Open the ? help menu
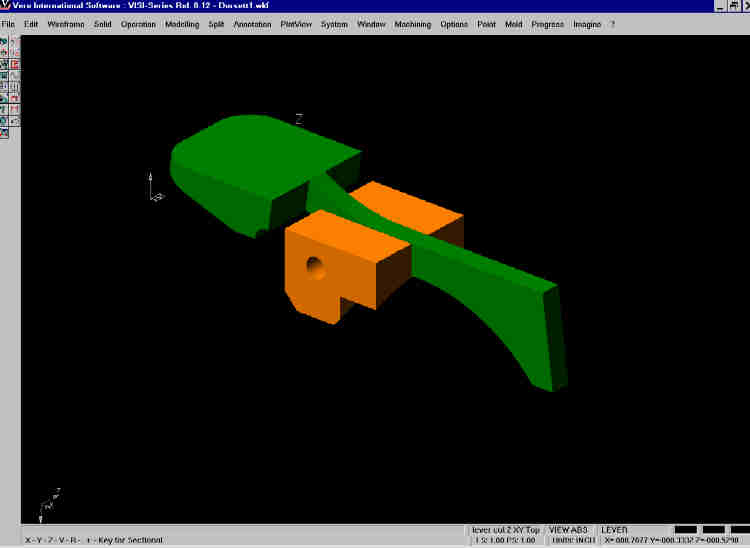This screenshot has height=548, width=750. (x=612, y=24)
